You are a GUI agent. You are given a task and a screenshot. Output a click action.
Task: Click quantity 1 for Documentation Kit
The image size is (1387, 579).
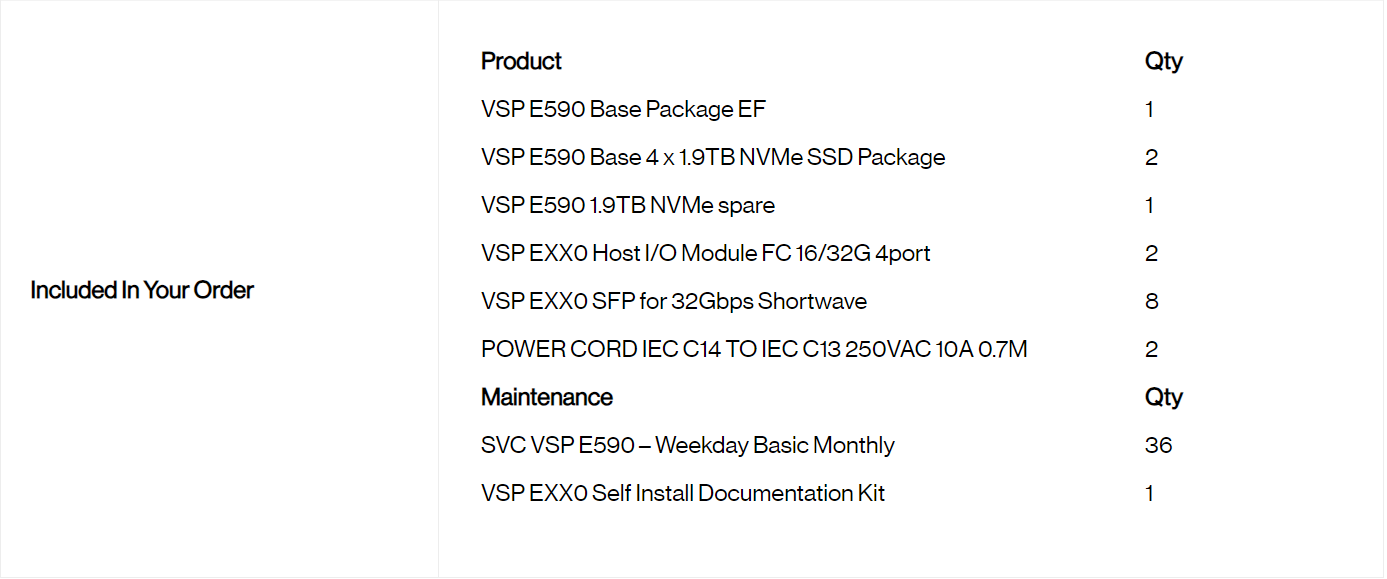pyautogui.click(x=1149, y=493)
